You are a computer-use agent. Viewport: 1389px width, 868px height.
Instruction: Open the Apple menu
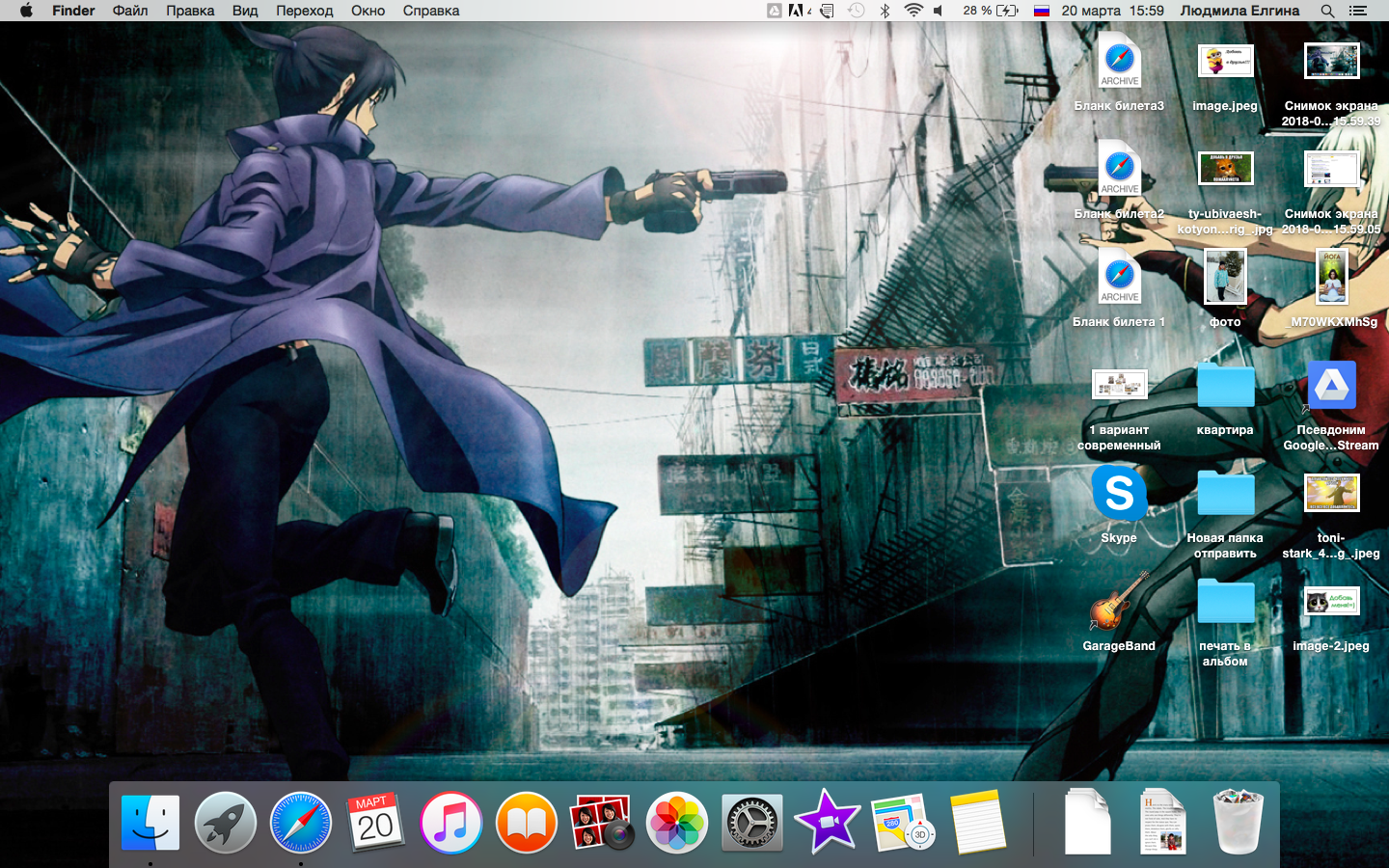[26, 11]
